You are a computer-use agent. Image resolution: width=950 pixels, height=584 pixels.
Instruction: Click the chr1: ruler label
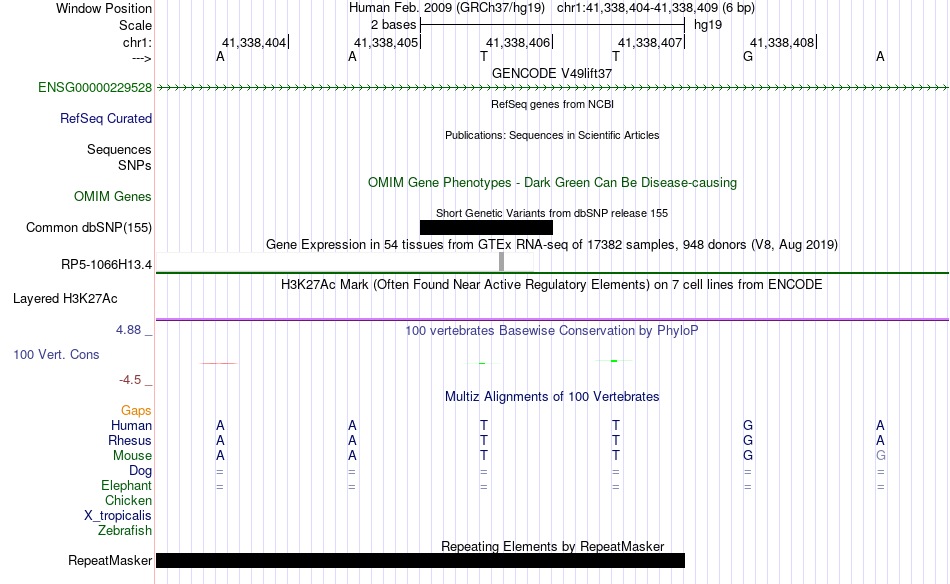[x=137, y=42]
